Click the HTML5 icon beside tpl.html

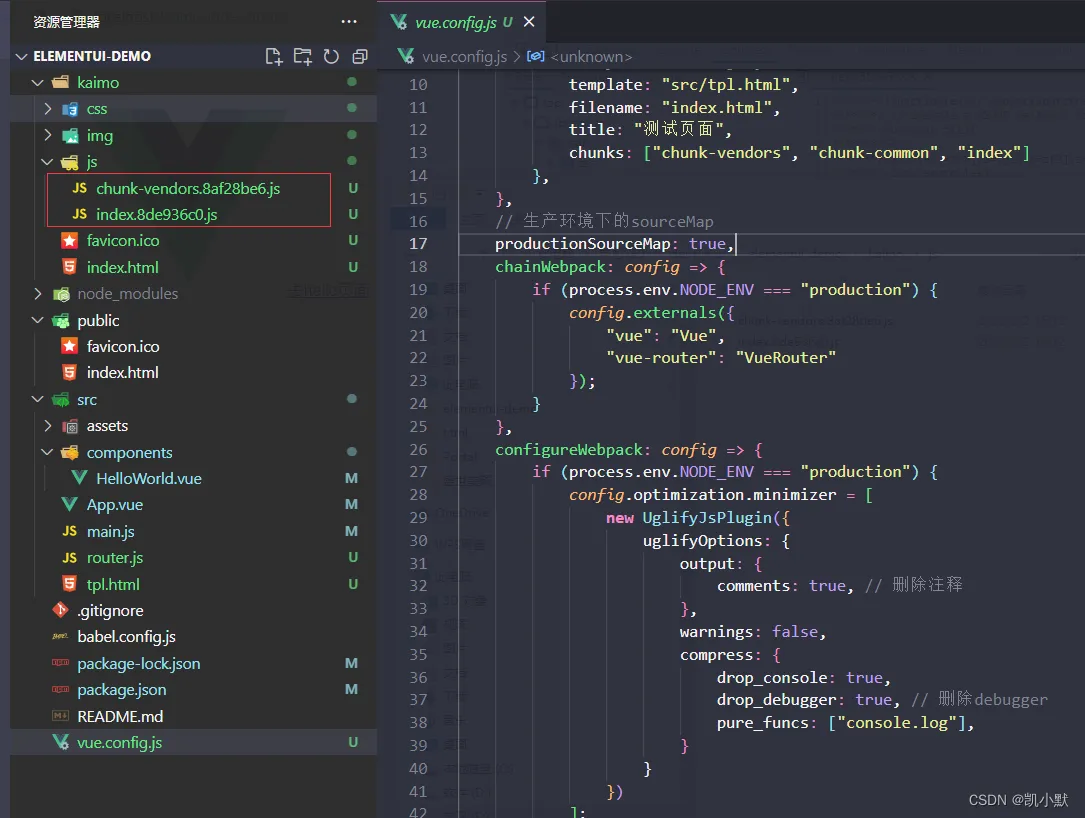click(x=69, y=584)
